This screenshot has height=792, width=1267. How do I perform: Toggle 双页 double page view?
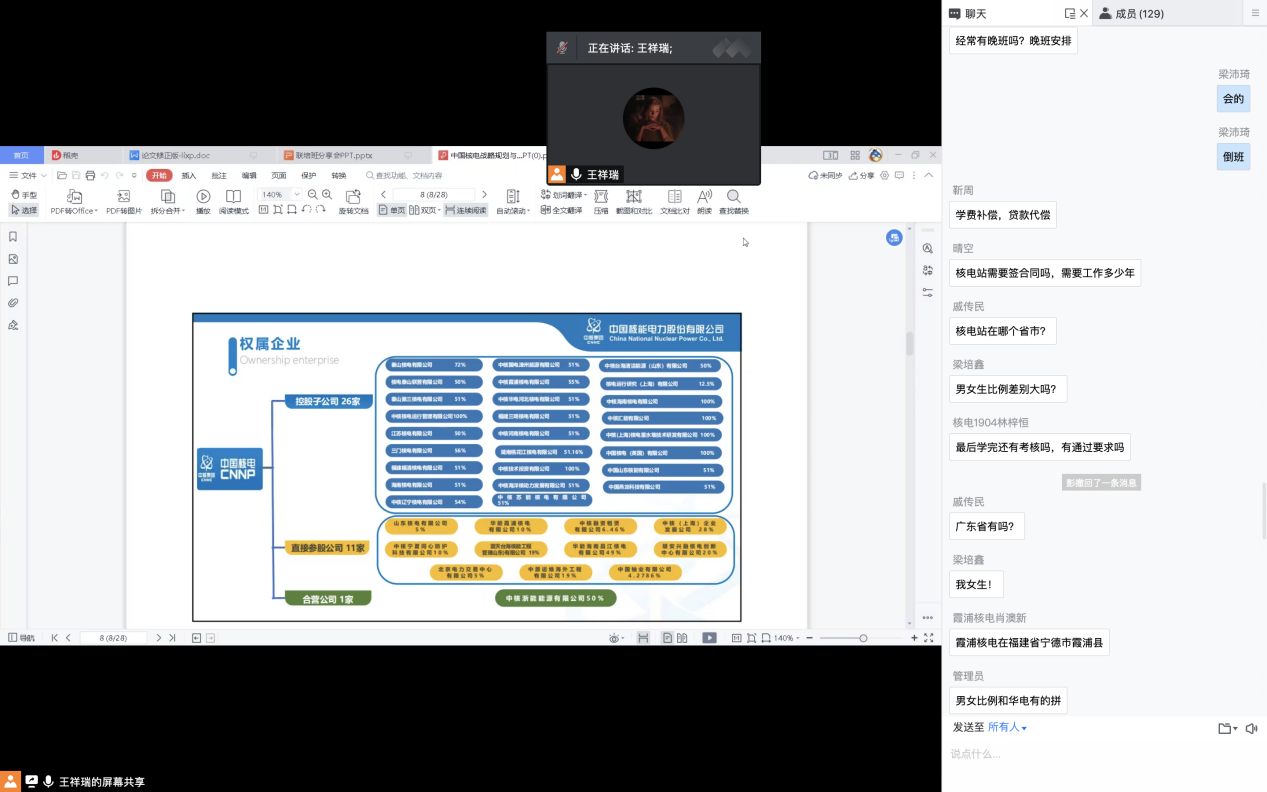[424, 210]
